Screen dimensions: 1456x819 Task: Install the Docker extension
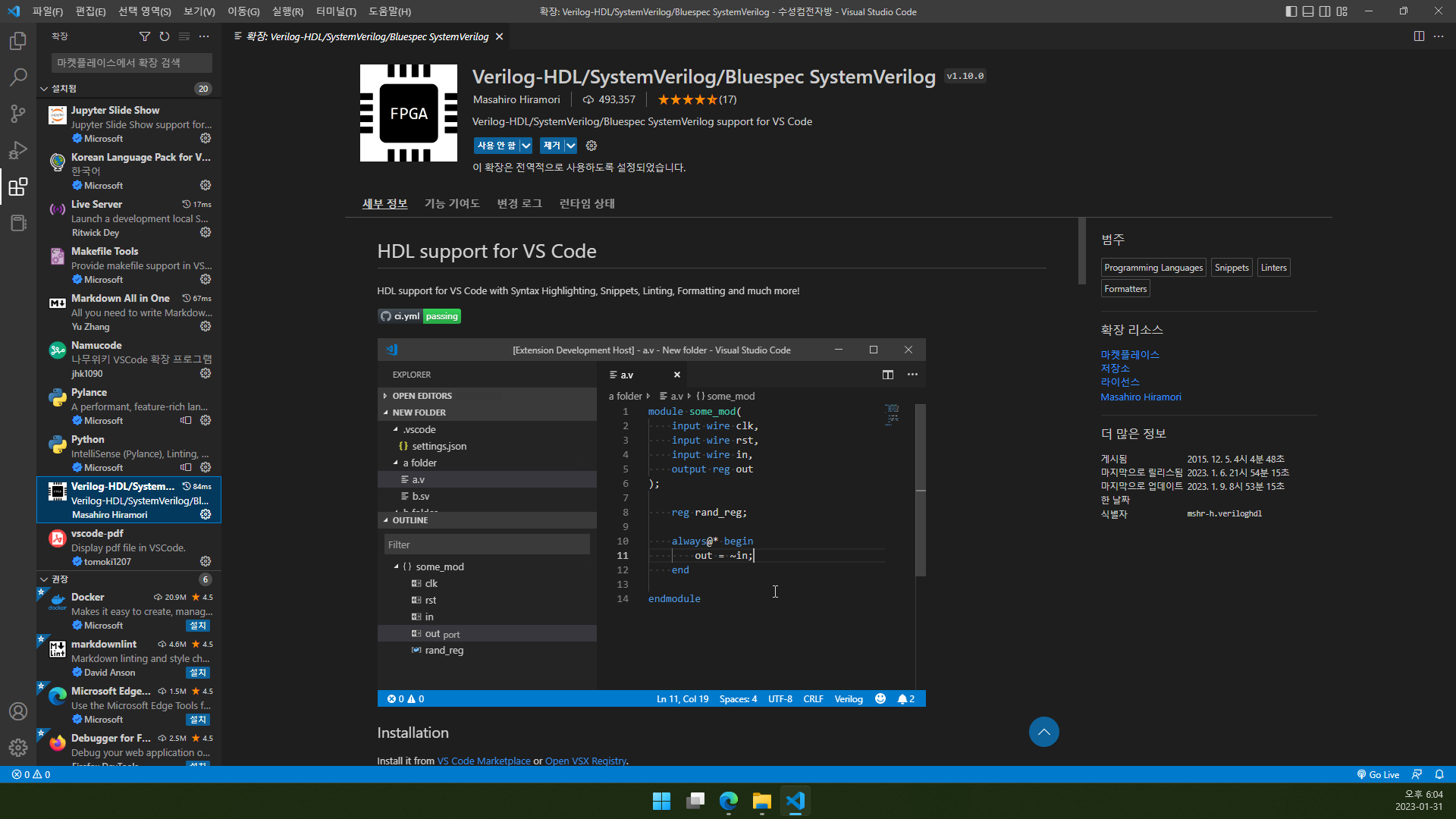[x=198, y=626]
